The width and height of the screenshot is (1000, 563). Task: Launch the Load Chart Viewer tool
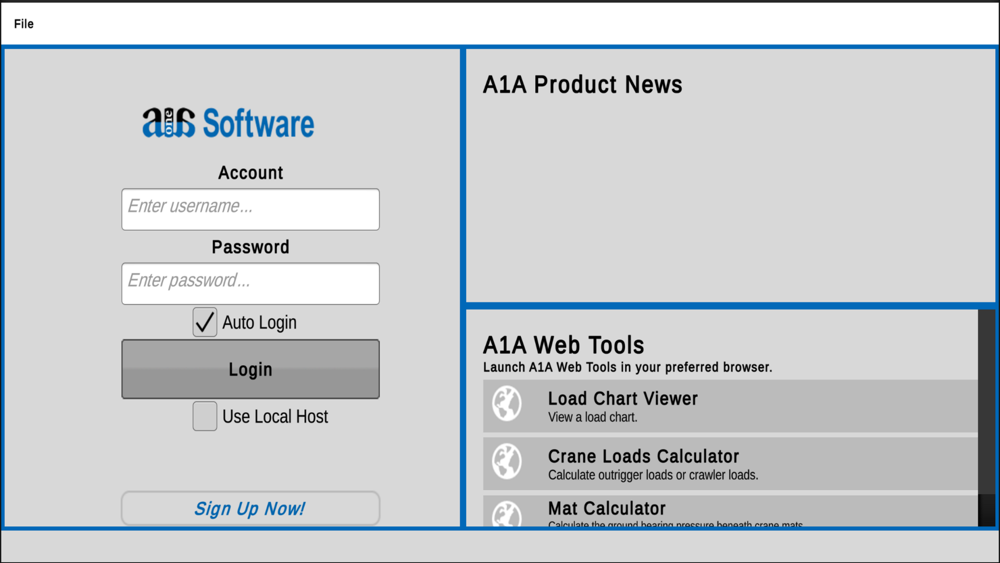(x=730, y=406)
